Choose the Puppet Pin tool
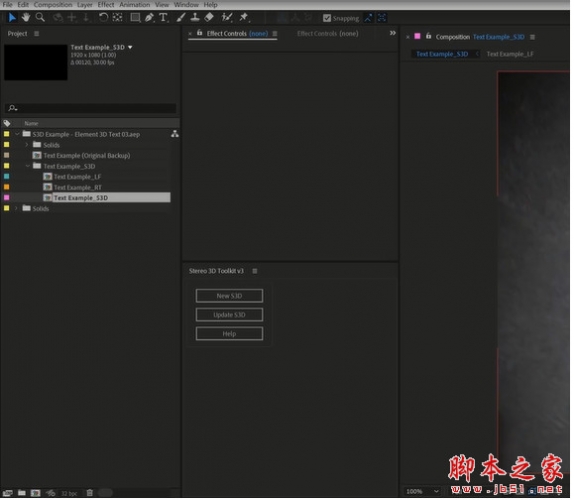 [x=243, y=17]
